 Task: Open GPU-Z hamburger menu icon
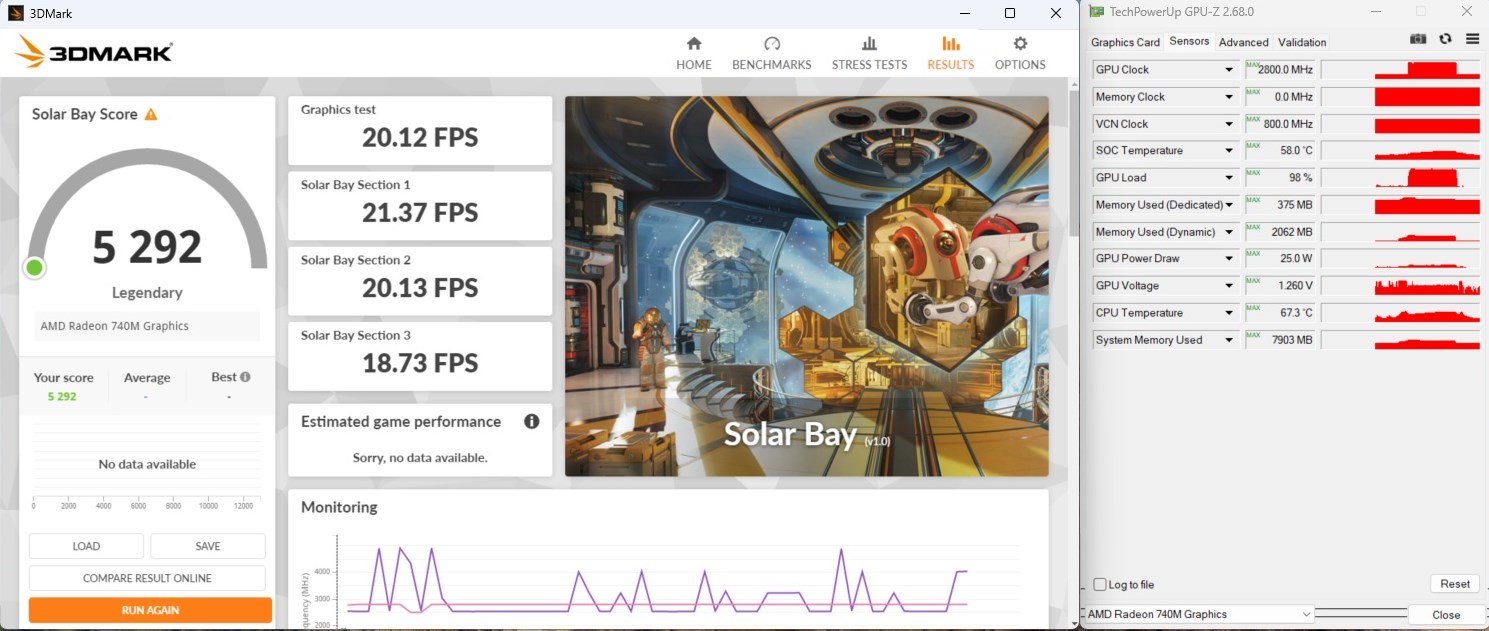(1472, 39)
